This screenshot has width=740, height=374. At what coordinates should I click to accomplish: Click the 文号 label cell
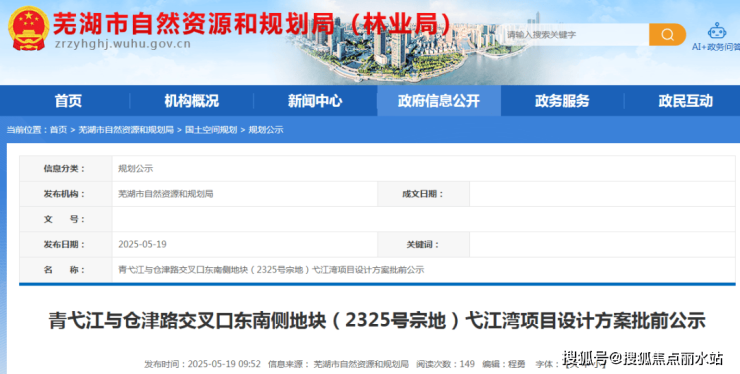(66, 219)
